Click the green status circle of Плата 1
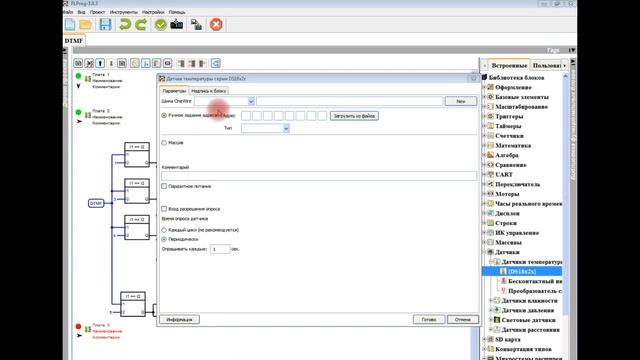Viewport: 640px width, 360px height. (x=78, y=76)
